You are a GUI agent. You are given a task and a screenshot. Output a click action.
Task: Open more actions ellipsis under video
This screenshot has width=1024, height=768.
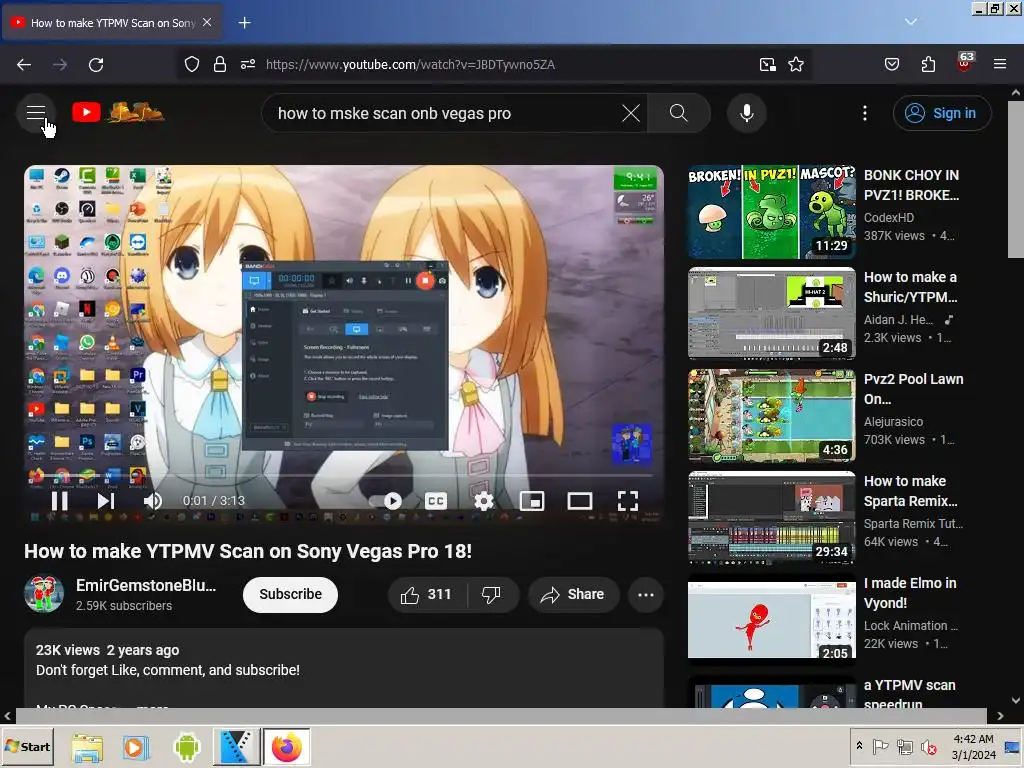point(645,594)
